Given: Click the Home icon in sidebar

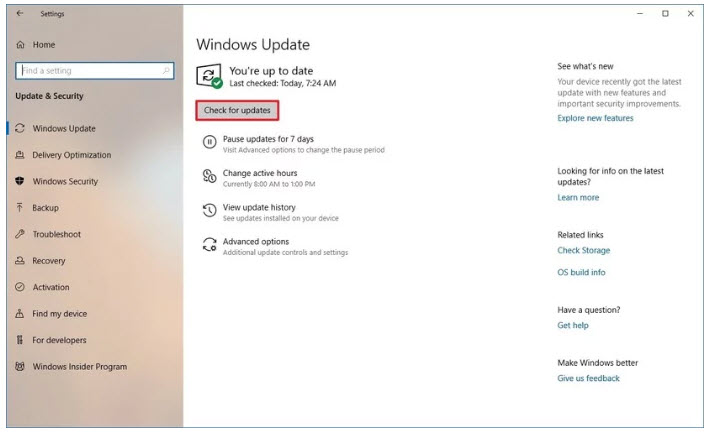Looking at the screenshot, I should [x=21, y=45].
